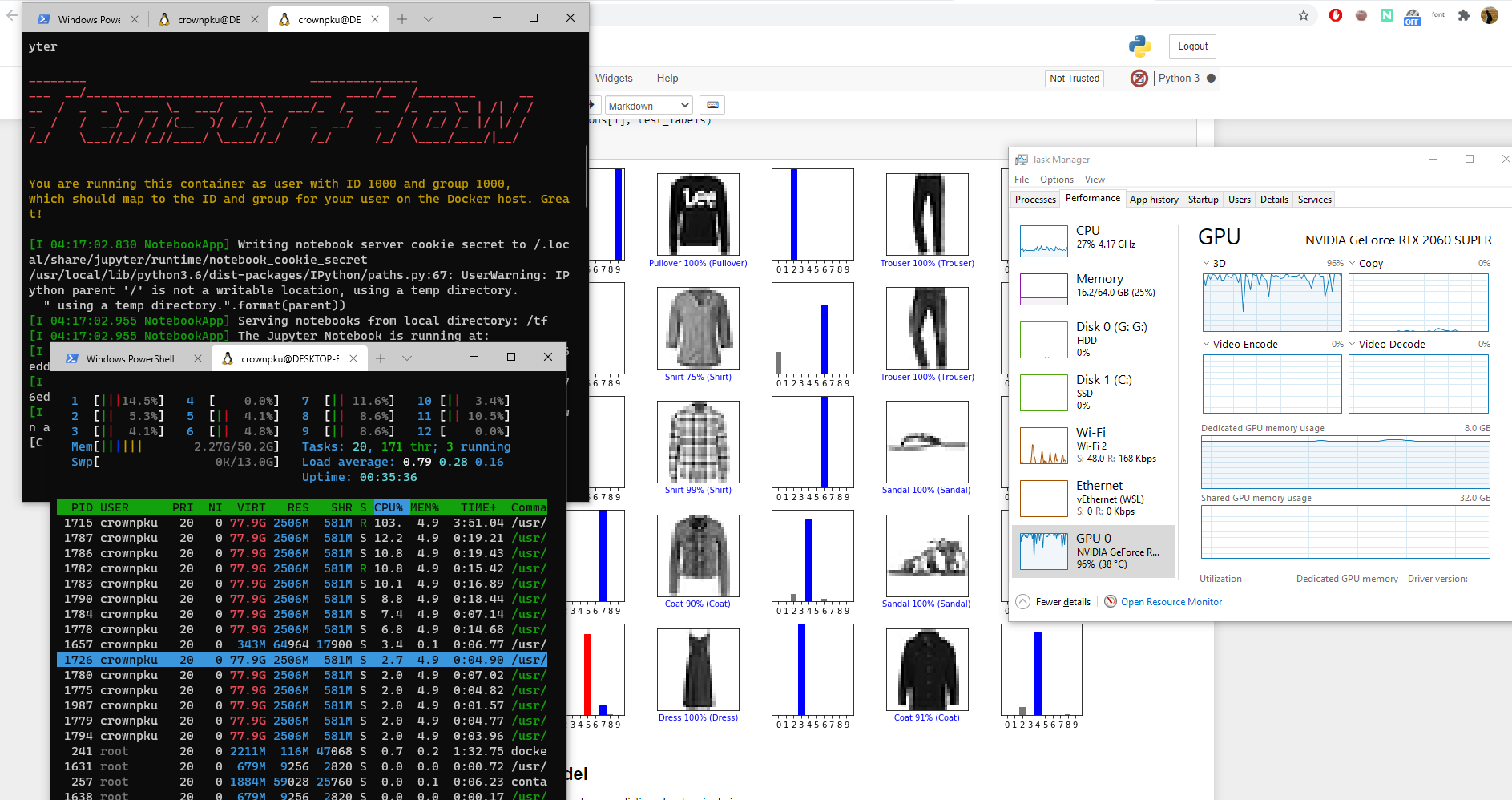The width and height of the screenshot is (1512, 800).
Task: Open the Jupyter command palette keyboard icon
Action: [x=712, y=105]
